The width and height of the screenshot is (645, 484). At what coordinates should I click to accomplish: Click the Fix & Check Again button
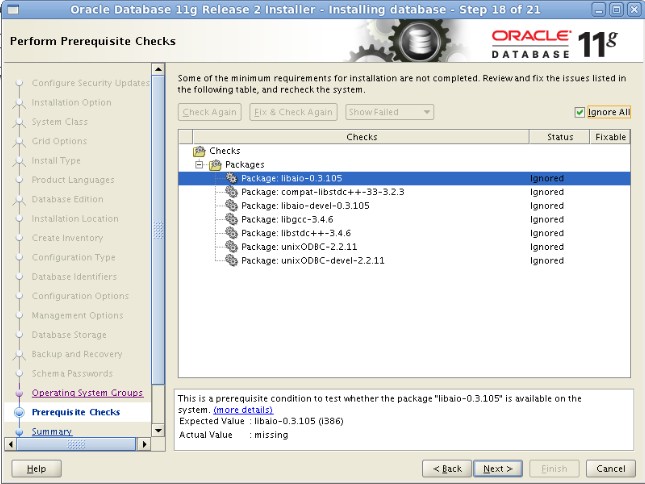(293, 112)
